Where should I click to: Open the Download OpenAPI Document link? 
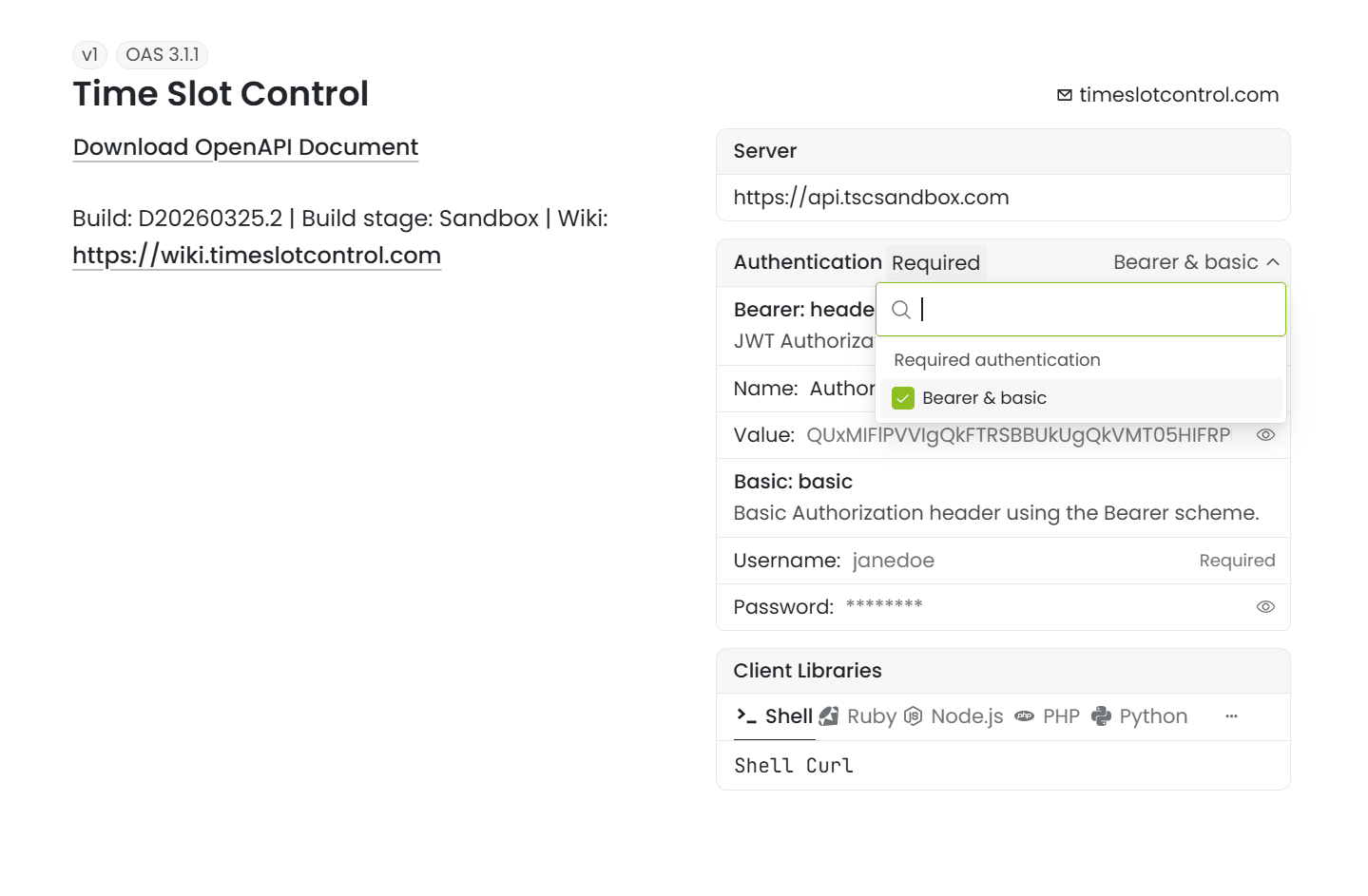pos(245,147)
